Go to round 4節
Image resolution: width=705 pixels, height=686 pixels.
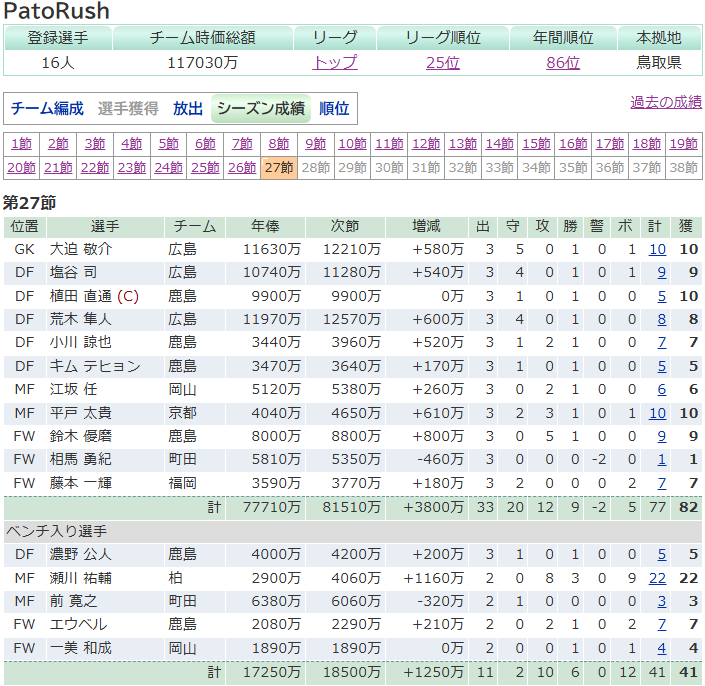click(x=132, y=144)
